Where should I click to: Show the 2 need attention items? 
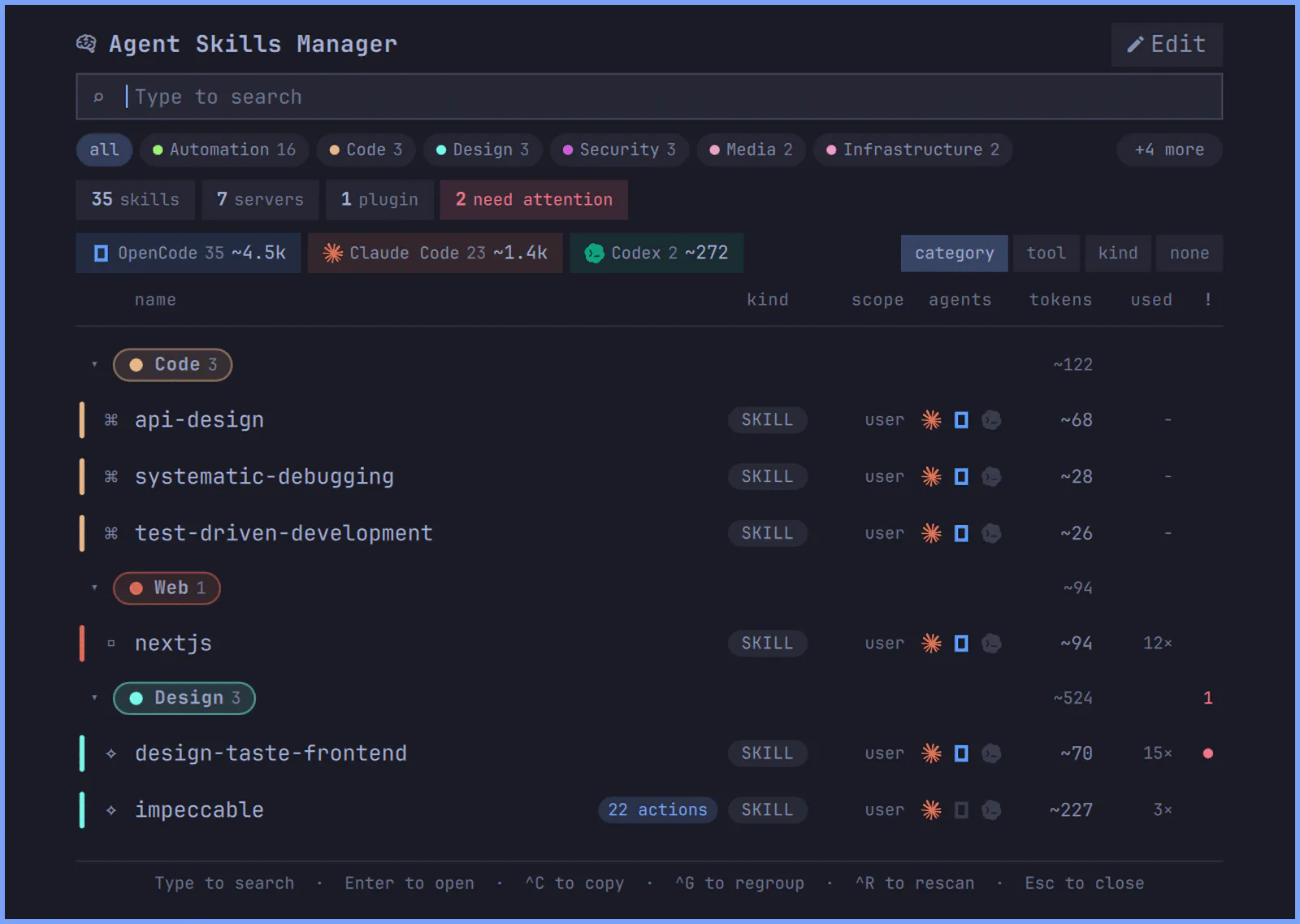(534, 200)
